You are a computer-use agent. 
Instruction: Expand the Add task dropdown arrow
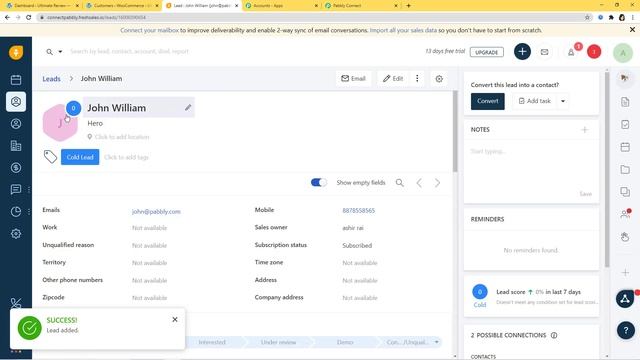click(x=563, y=101)
